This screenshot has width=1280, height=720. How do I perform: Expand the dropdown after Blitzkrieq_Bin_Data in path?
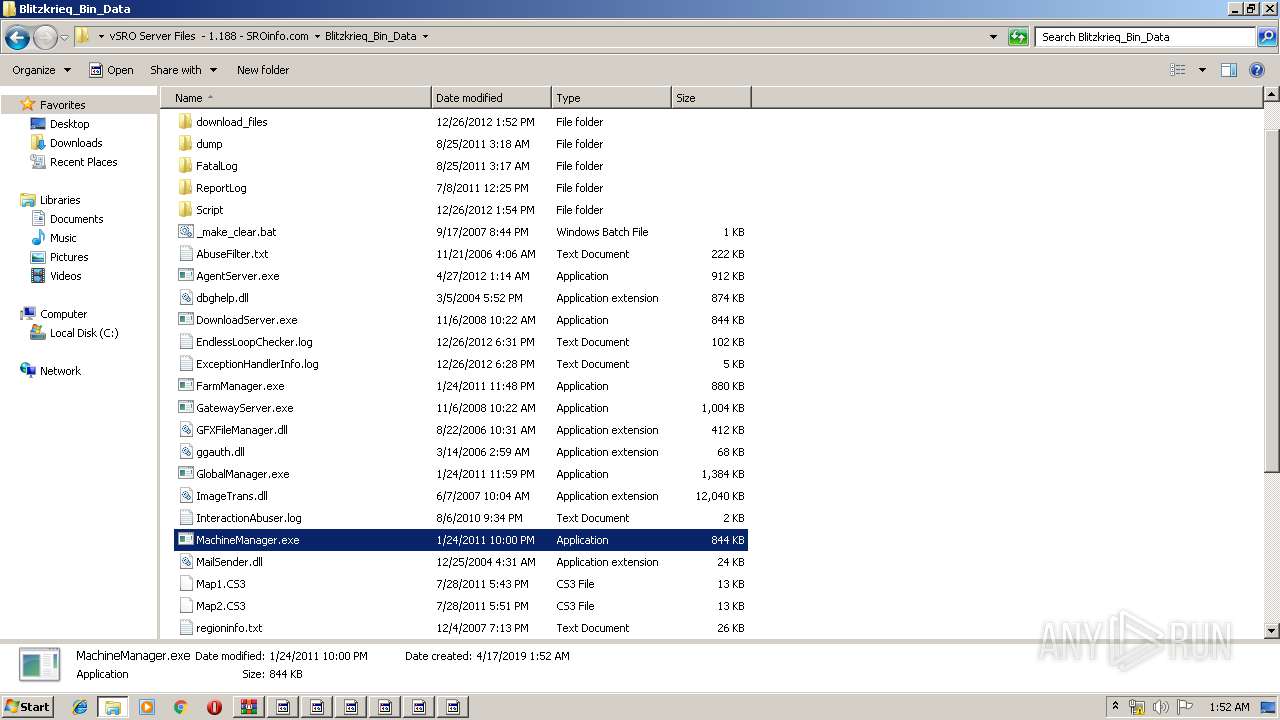pos(425,37)
